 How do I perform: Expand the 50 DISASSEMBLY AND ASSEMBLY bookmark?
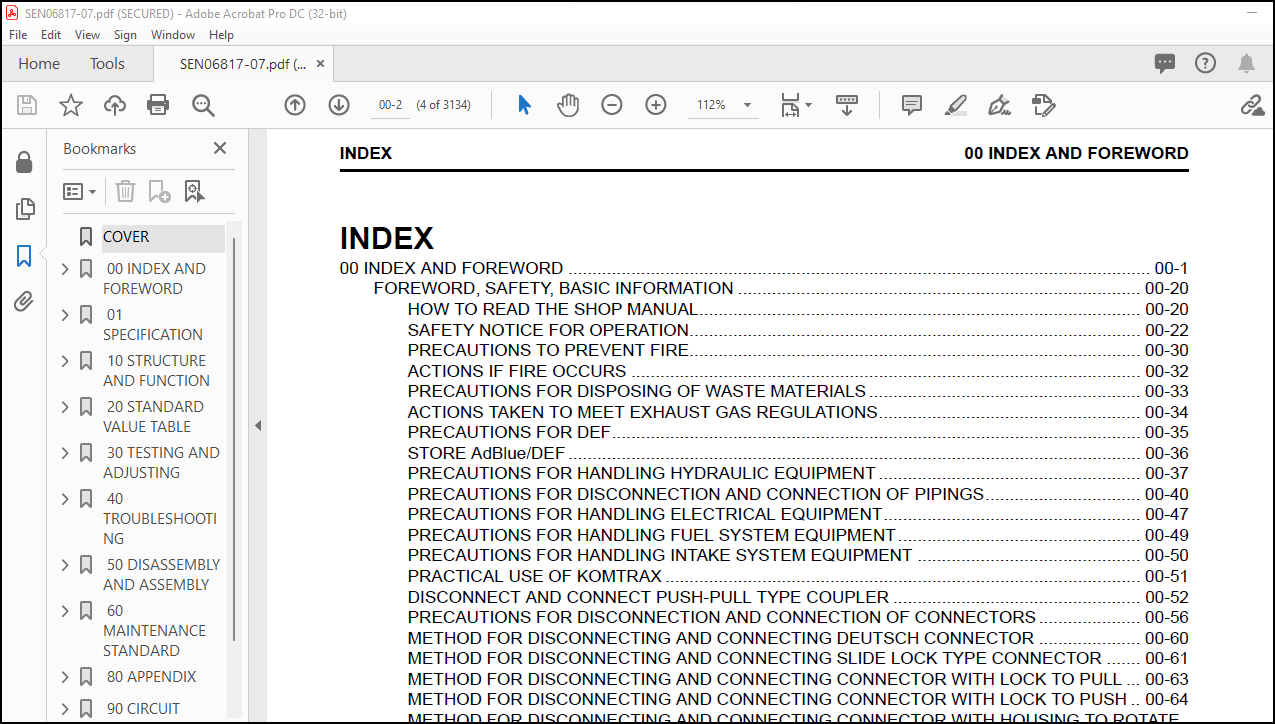pos(65,565)
